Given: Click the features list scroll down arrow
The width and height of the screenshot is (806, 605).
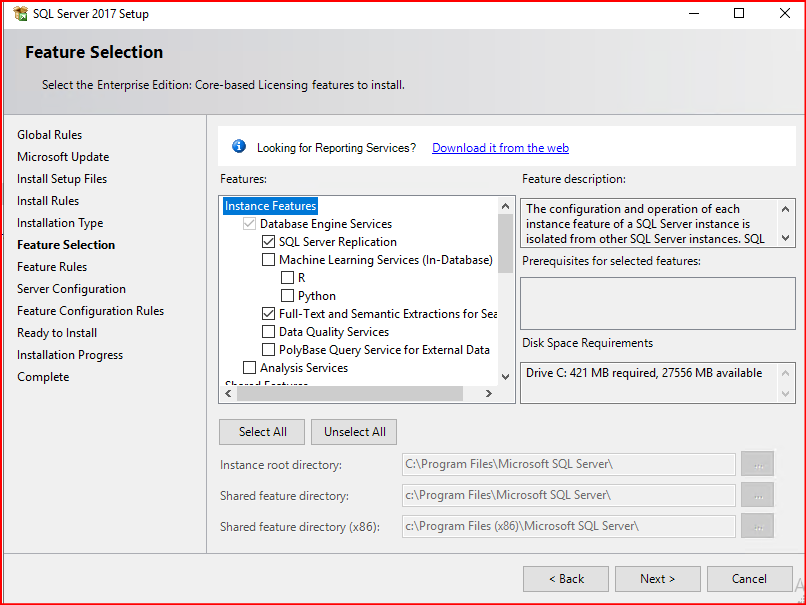Looking at the screenshot, I should tap(505, 377).
